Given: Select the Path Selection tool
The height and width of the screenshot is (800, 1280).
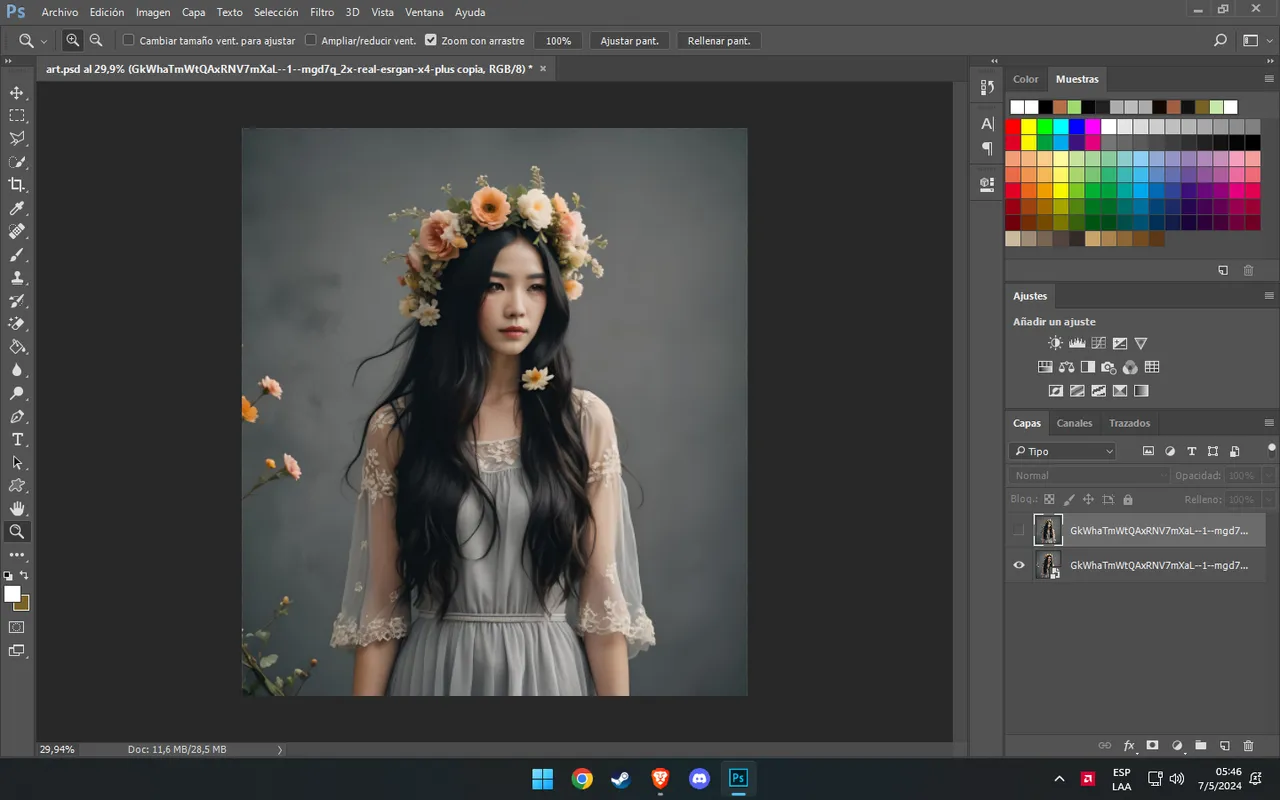Looking at the screenshot, I should point(17,463).
